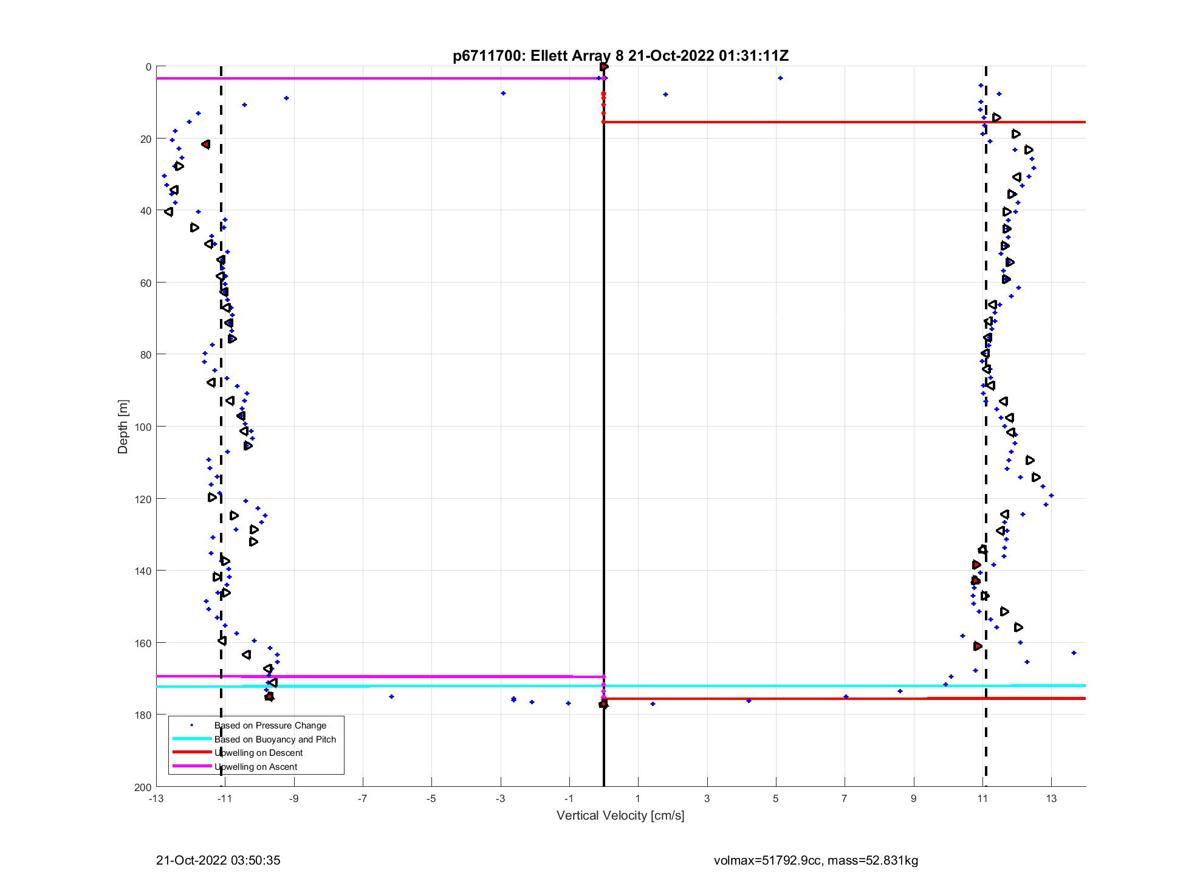The width and height of the screenshot is (1200, 885).
Task: Click y-axis depth tick label 0
Action: pos(148,67)
